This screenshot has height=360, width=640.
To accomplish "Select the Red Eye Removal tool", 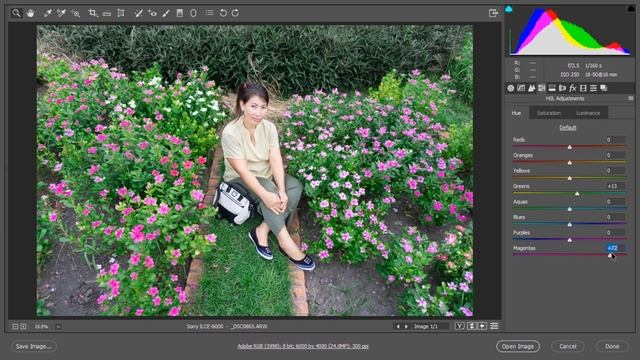I will coord(152,13).
